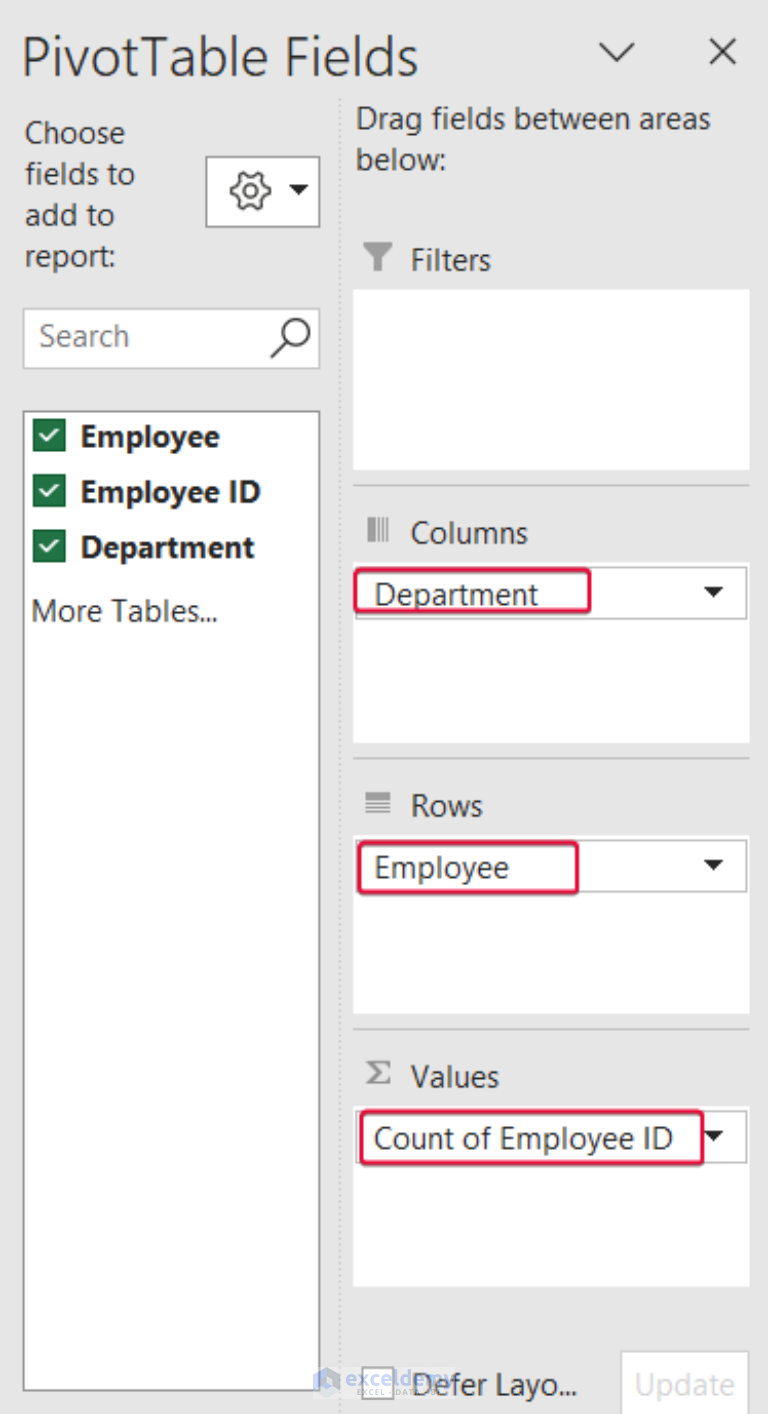Click the empty Filters drop area
The image size is (768, 1414).
[551, 379]
